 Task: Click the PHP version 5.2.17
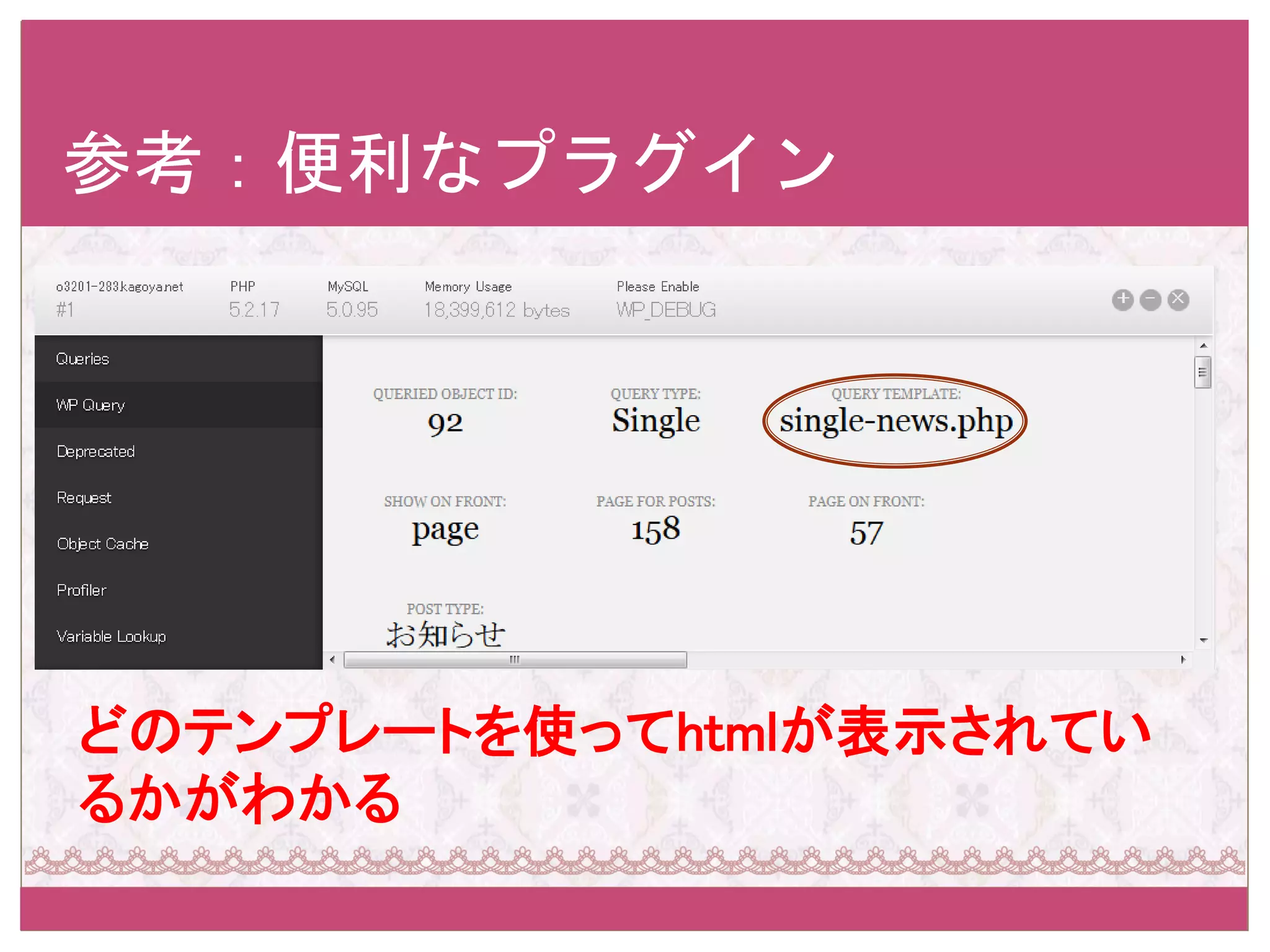(x=254, y=310)
